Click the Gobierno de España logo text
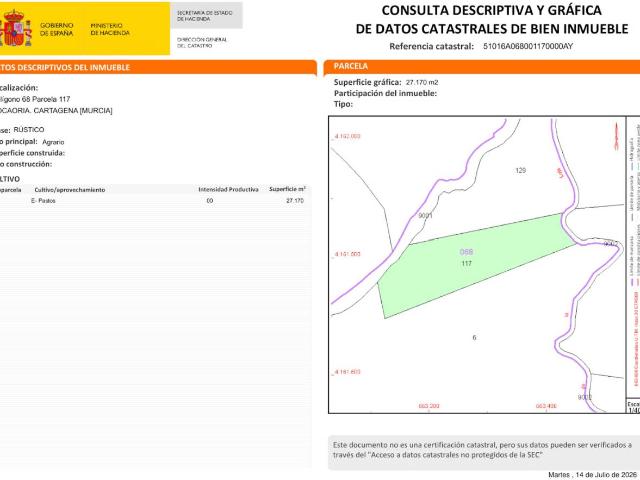640x480 pixels. pyautogui.click(x=56, y=29)
